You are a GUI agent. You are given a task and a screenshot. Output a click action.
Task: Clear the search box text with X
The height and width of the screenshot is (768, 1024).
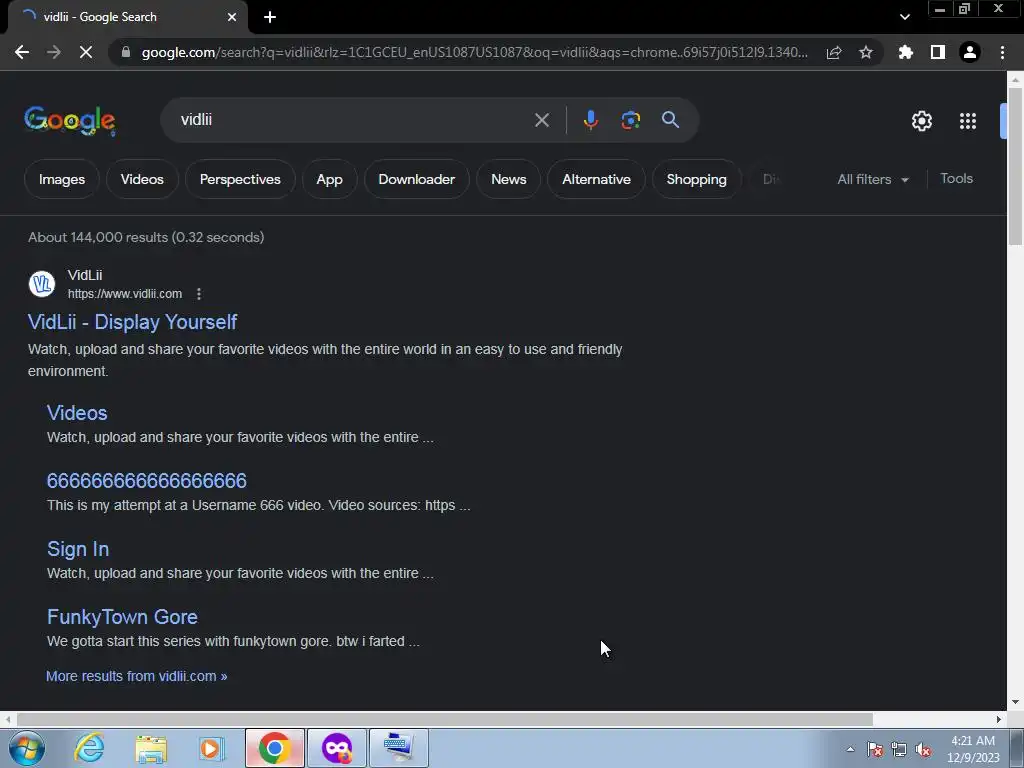541,120
